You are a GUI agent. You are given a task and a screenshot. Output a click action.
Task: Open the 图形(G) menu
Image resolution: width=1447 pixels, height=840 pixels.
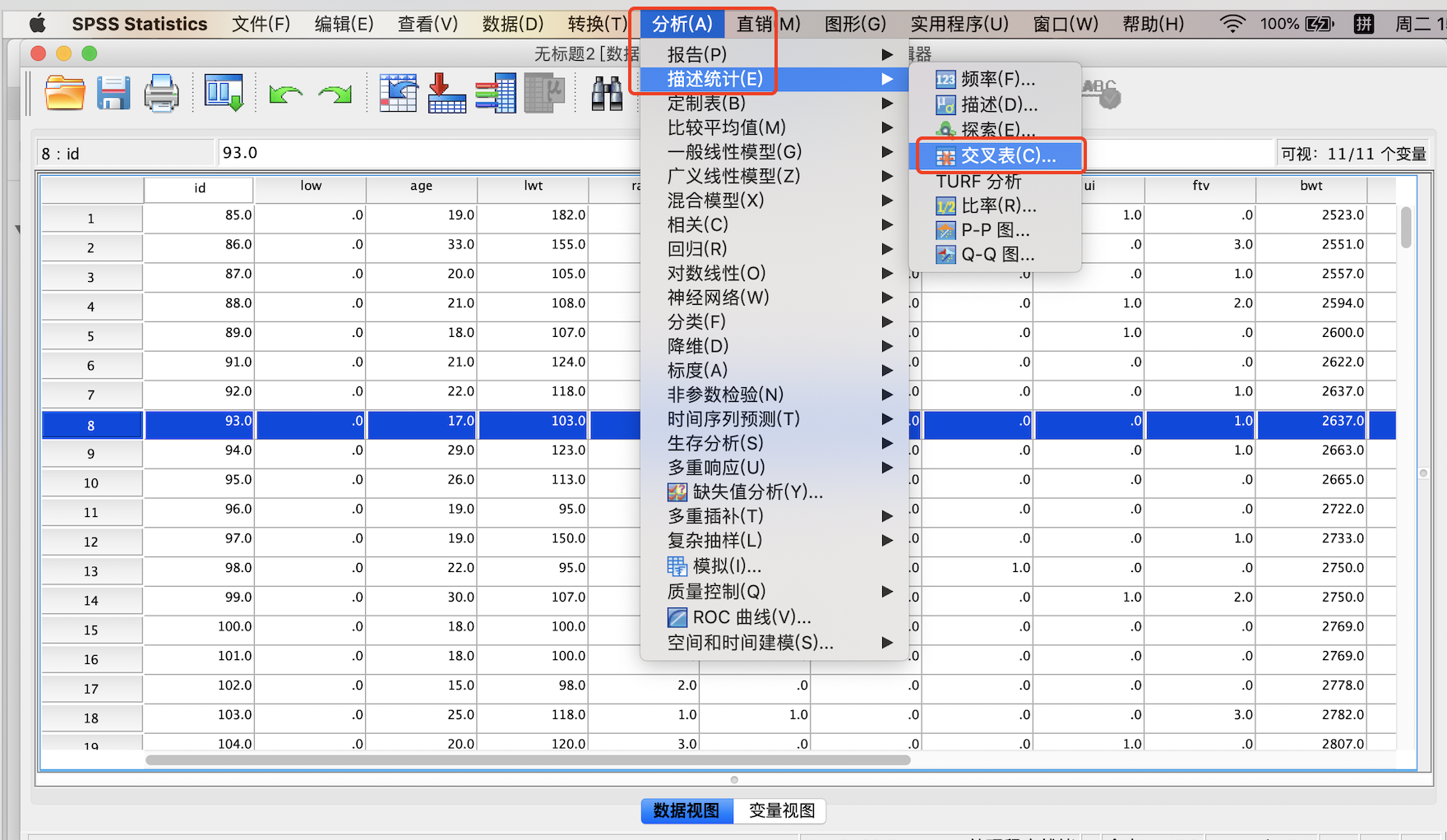pos(855,24)
